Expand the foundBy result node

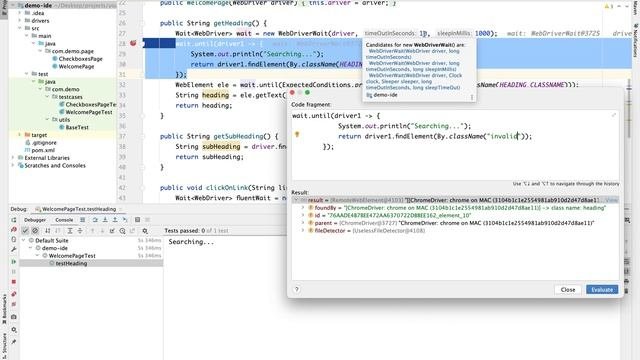[303, 208]
